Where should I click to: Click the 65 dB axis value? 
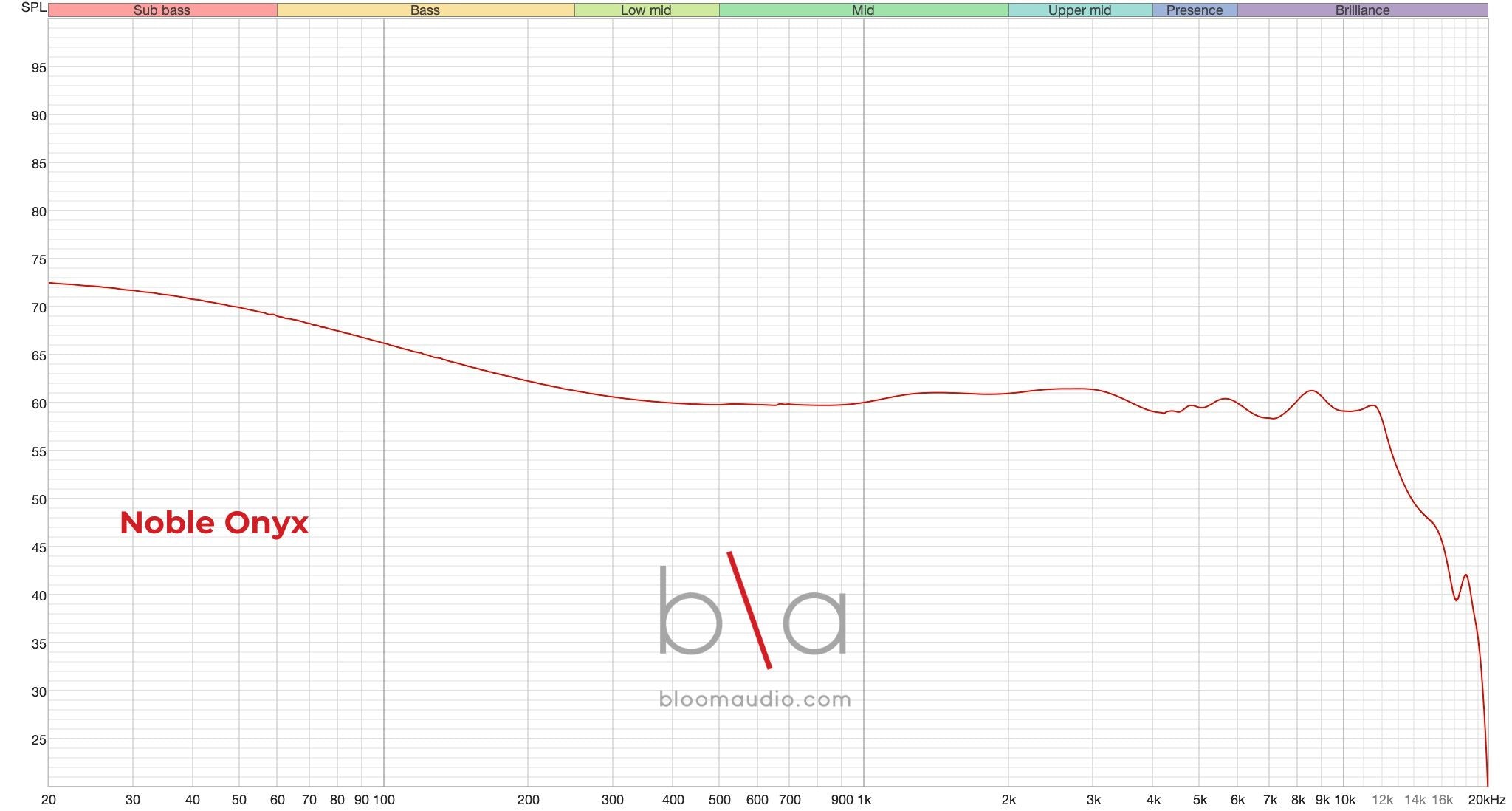[x=38, y=356]
